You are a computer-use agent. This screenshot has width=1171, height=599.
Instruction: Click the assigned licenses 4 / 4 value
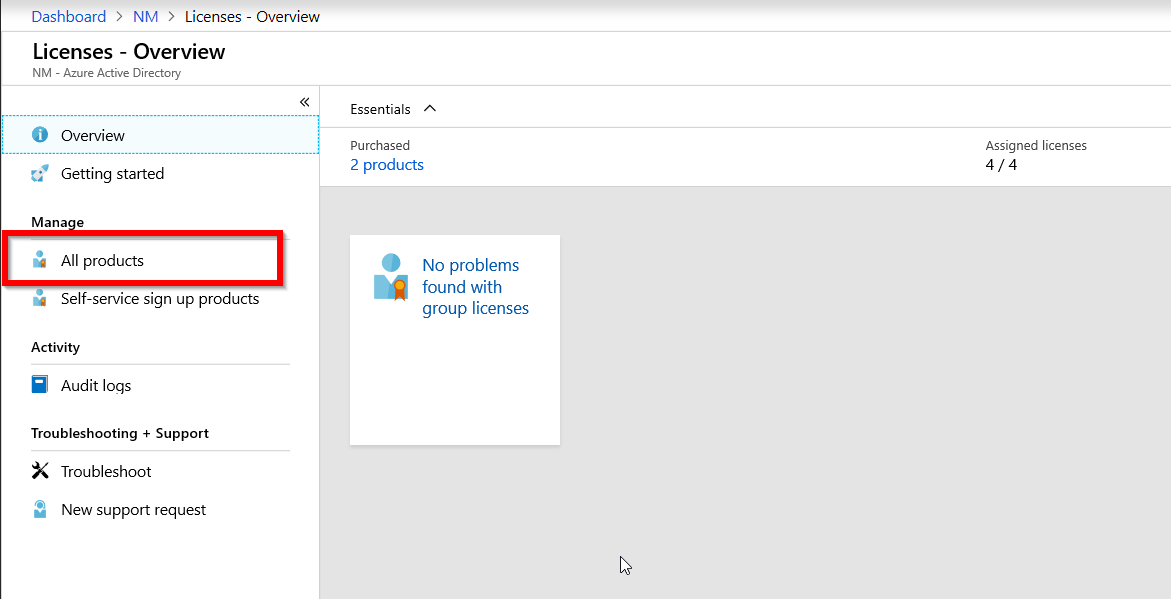1001,165
